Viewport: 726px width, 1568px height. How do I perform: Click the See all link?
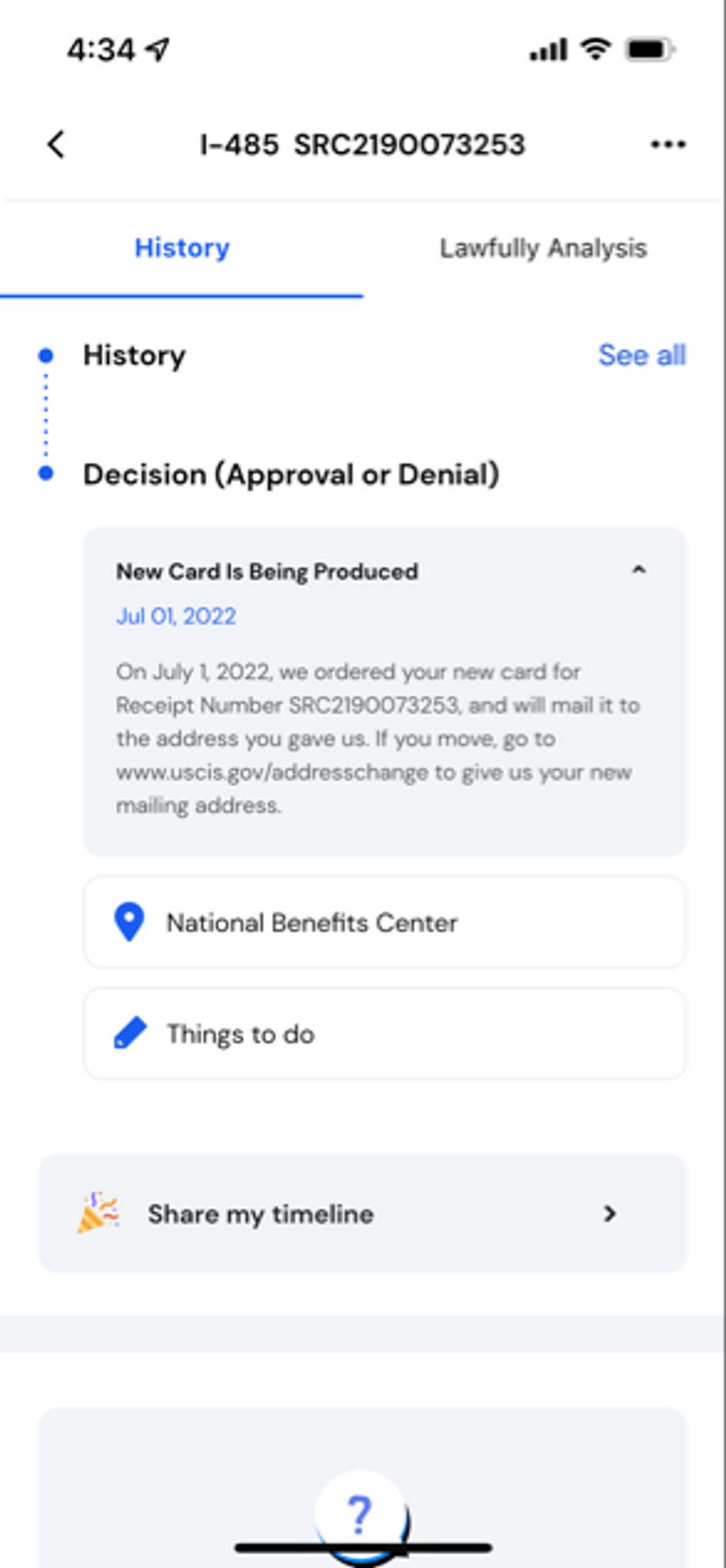[642, 355]
